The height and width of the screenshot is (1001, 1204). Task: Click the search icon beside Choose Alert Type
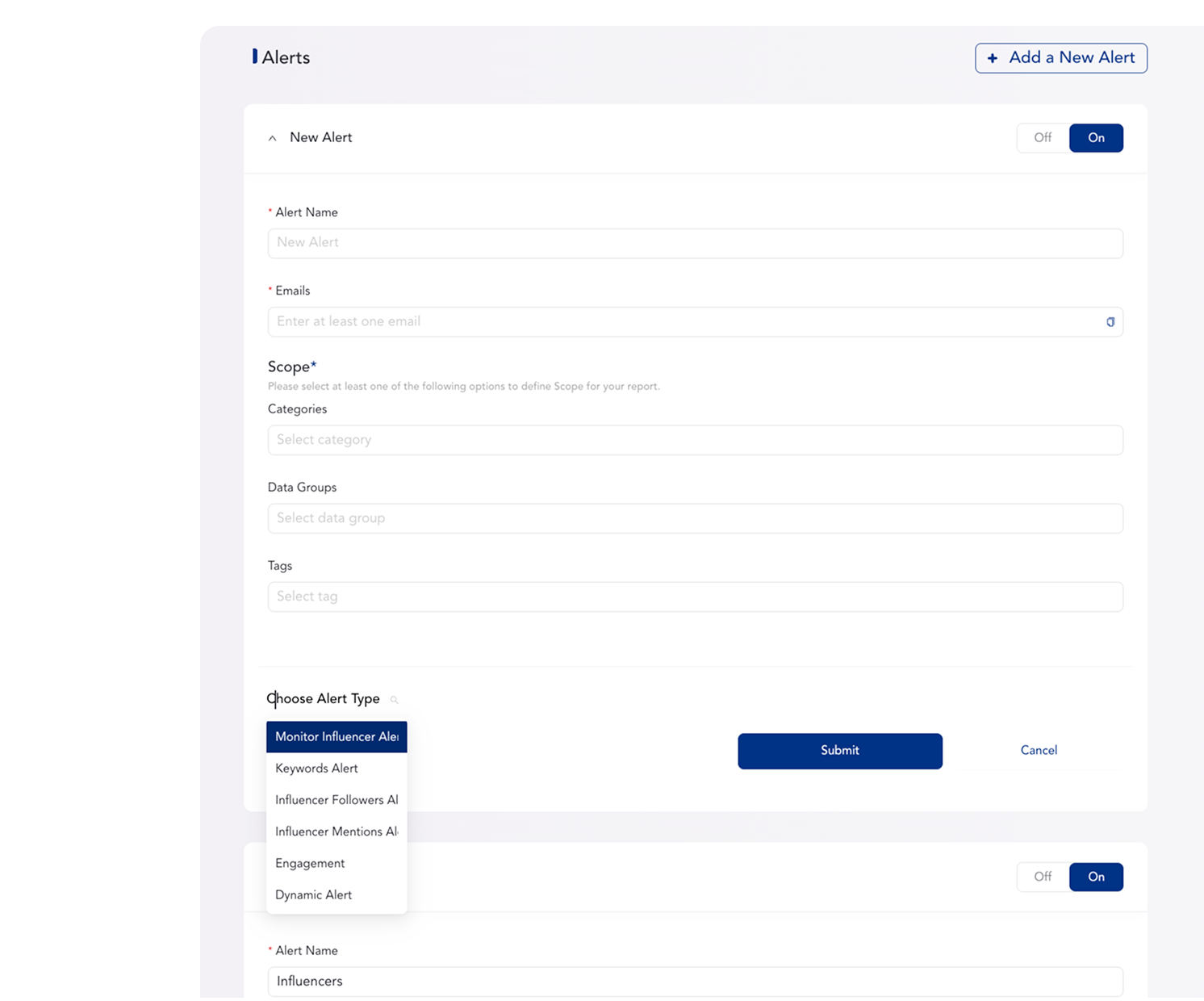(x=394, y=700)
